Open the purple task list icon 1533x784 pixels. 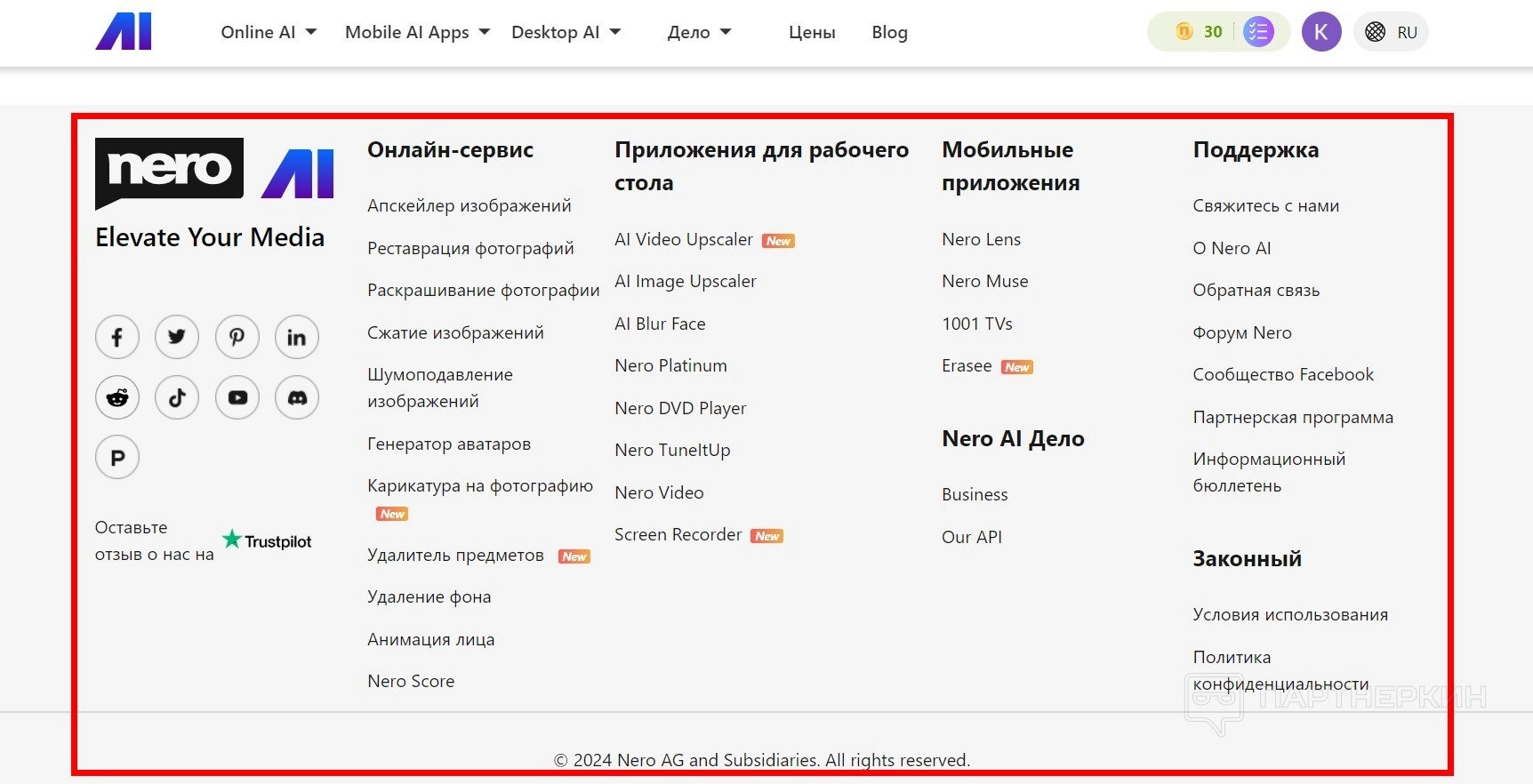1258,32
